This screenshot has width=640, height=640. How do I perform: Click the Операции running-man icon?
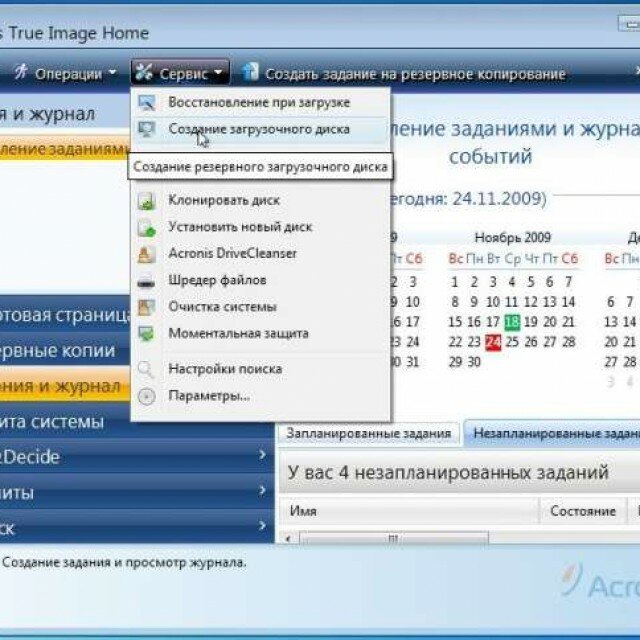click(21, 72)
